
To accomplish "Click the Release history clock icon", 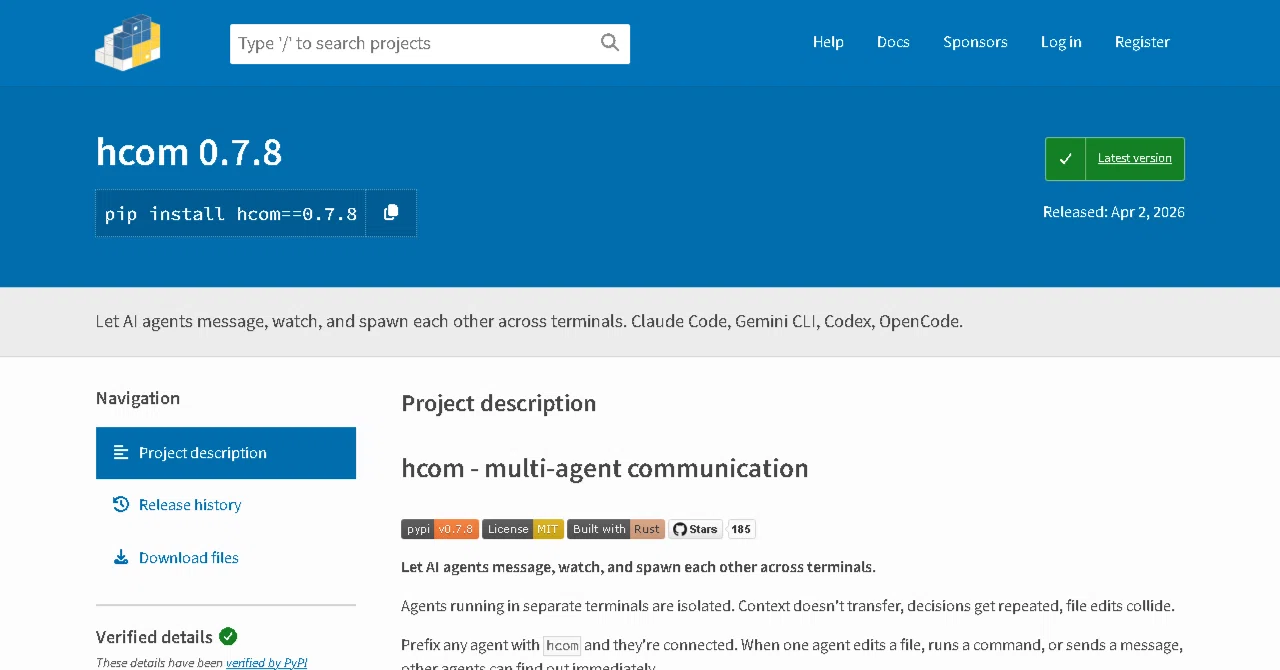I will [x=121, y=505].
